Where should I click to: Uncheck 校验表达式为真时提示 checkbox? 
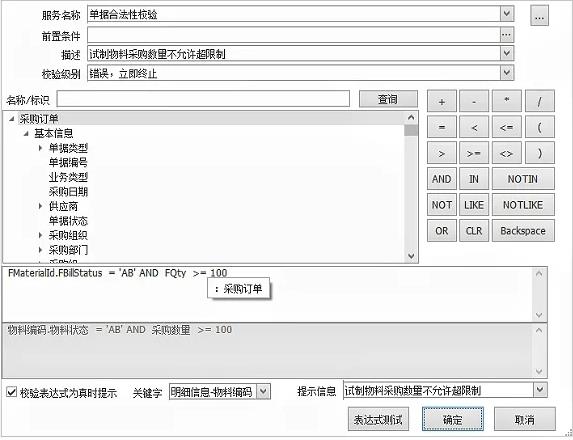(x=12, y=392)
